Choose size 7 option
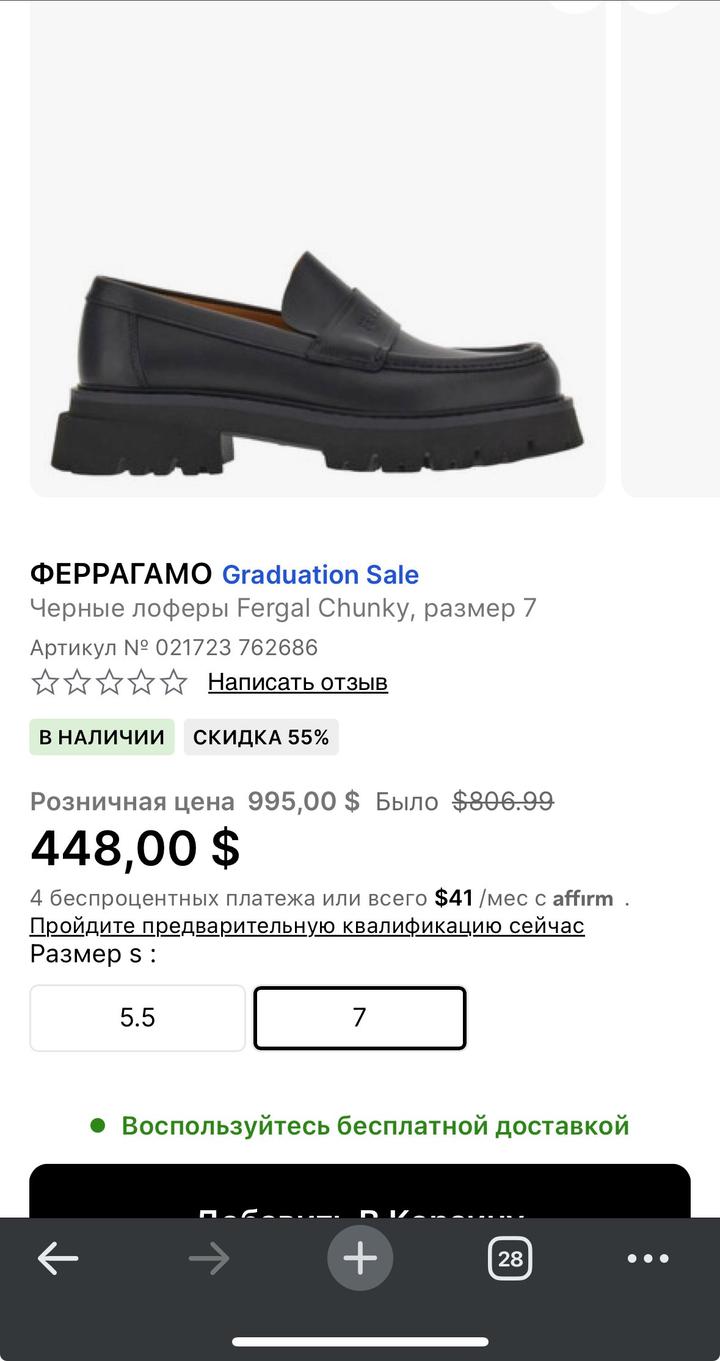 tap(360, 1018)
